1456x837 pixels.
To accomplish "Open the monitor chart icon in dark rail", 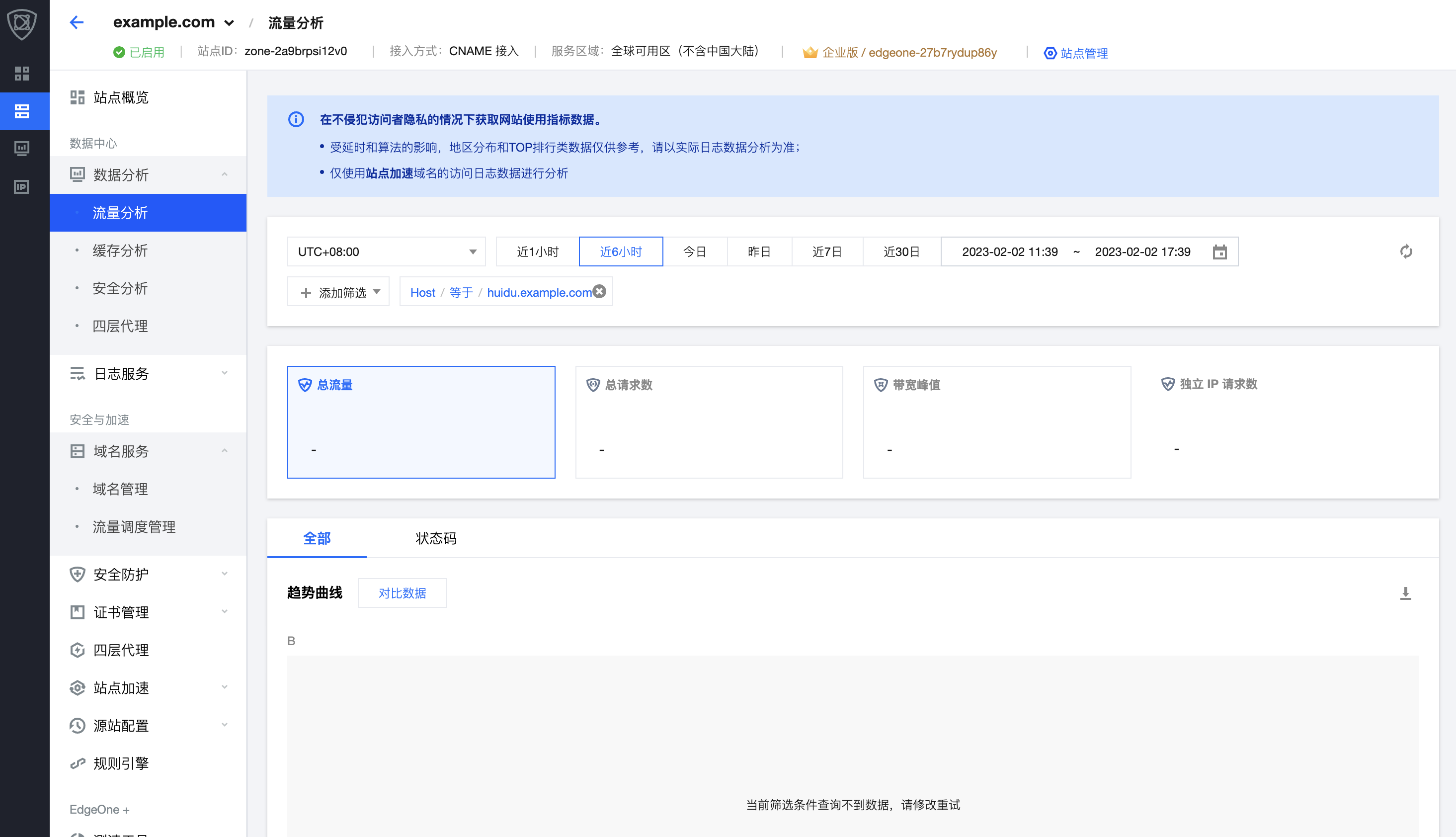I will 22,149.
